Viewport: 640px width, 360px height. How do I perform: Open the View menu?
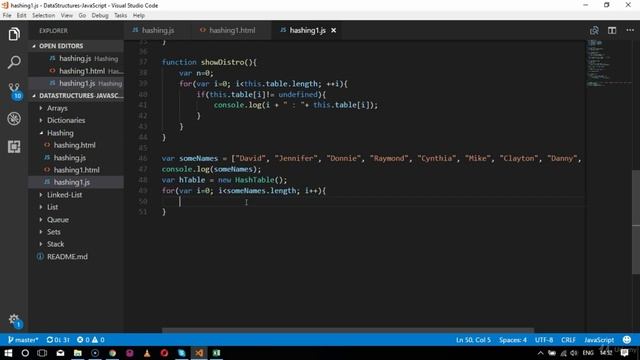coord(67,16)
